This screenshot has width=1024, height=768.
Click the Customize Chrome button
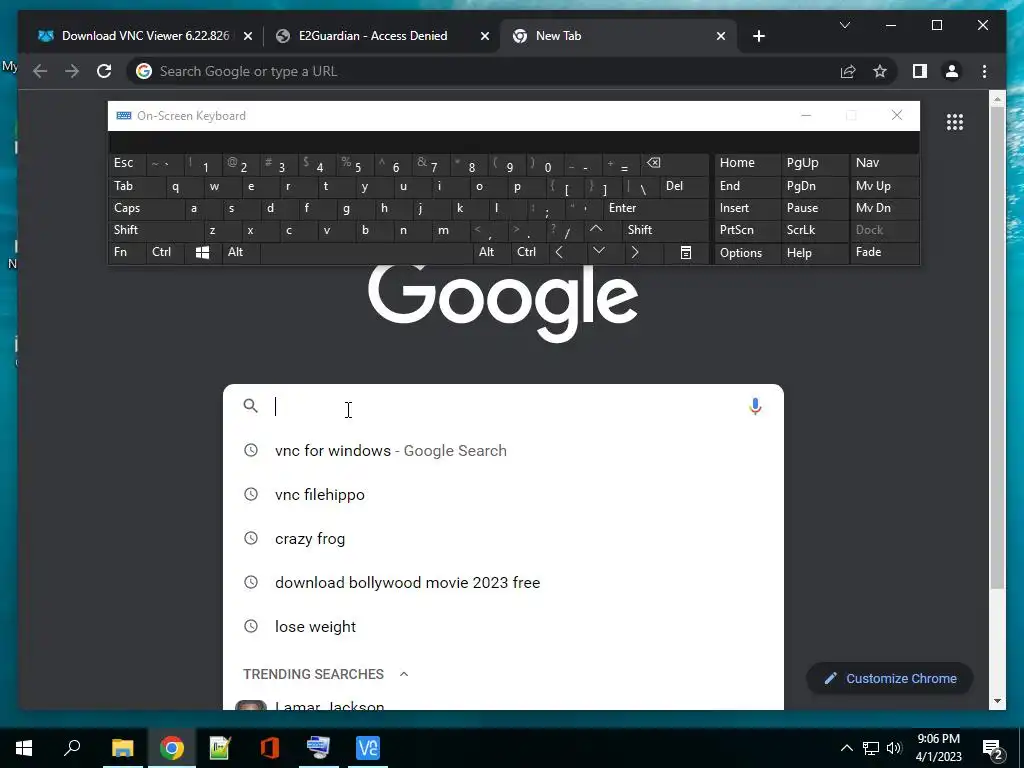(889, 679)
